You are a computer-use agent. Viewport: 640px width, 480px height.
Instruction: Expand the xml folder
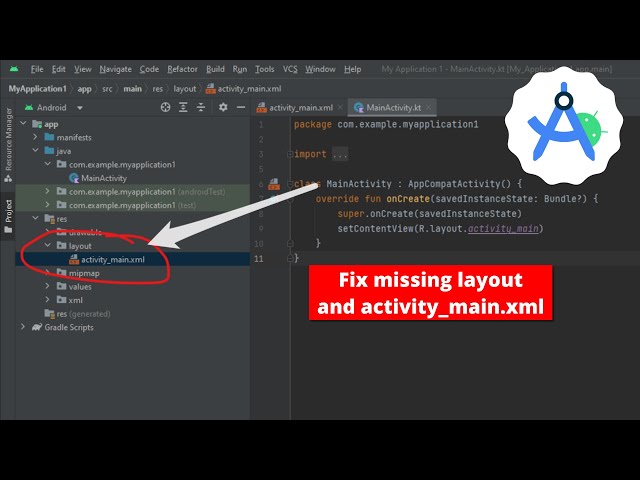pos(48,300)
